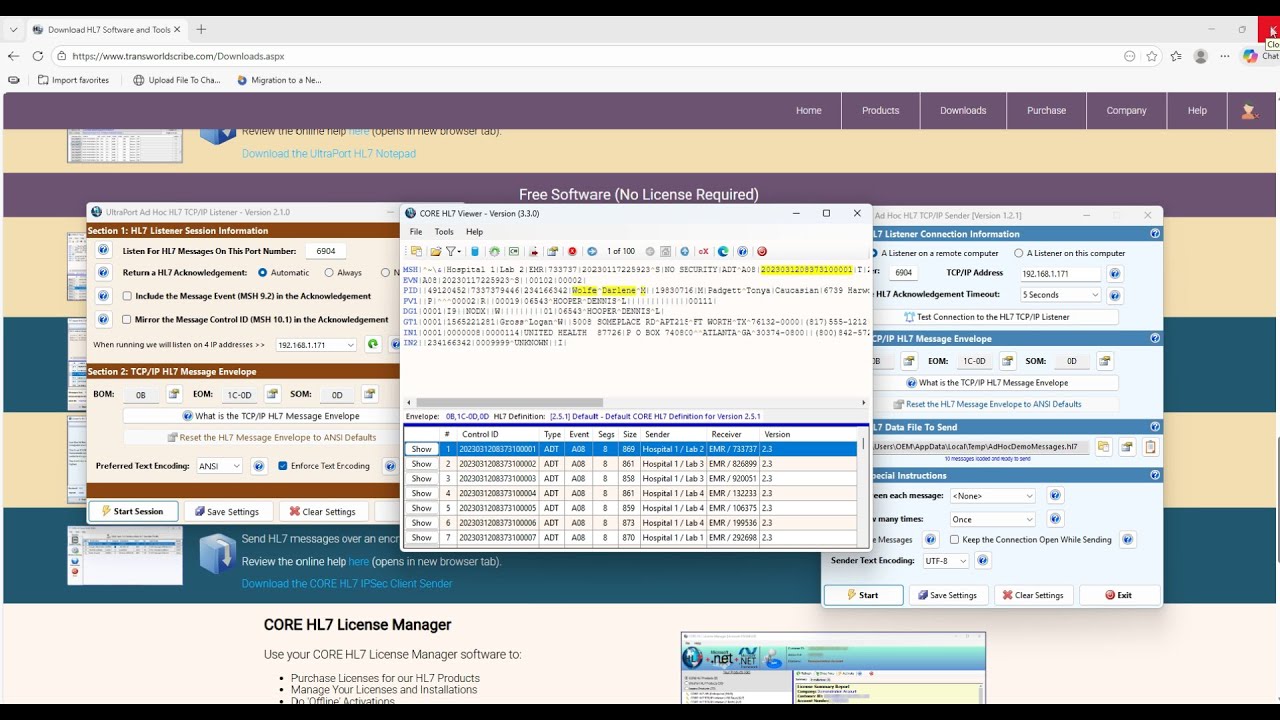Click the help icon beside the Sender TCP/IP Address
The image size is (1280, 720).
coord(1115,273)
